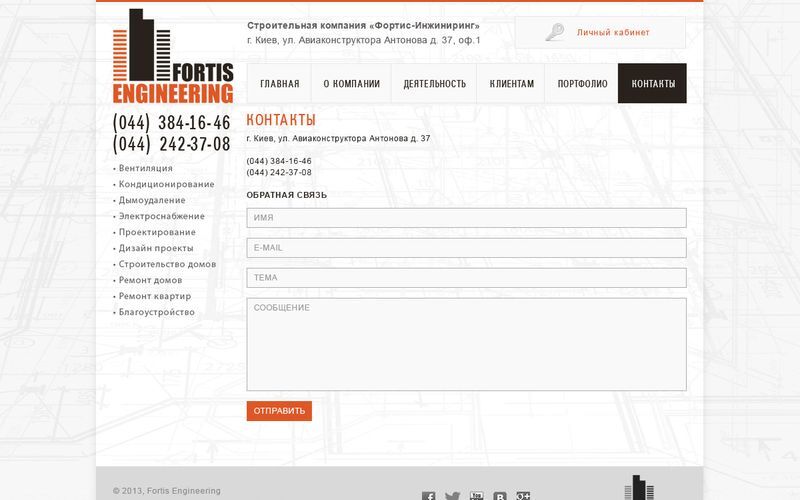The image size is (800, 500).
Task: Select Кондиционирование in the sidebar
Action: 166,184
